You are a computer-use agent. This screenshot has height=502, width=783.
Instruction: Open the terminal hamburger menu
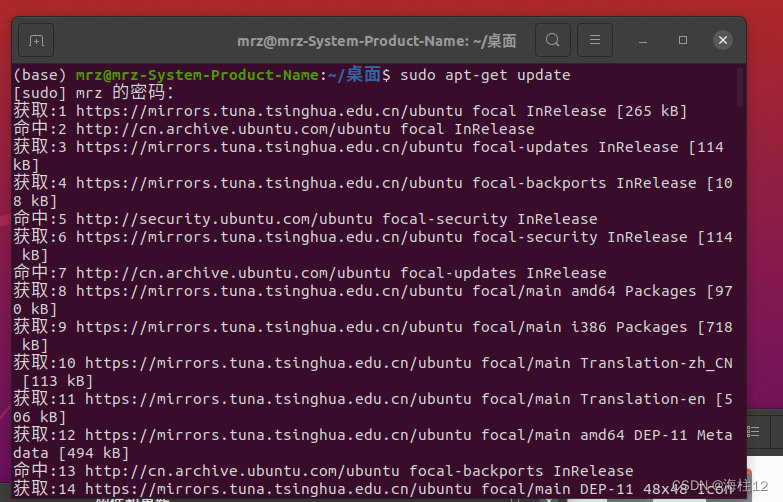point(595,40)
